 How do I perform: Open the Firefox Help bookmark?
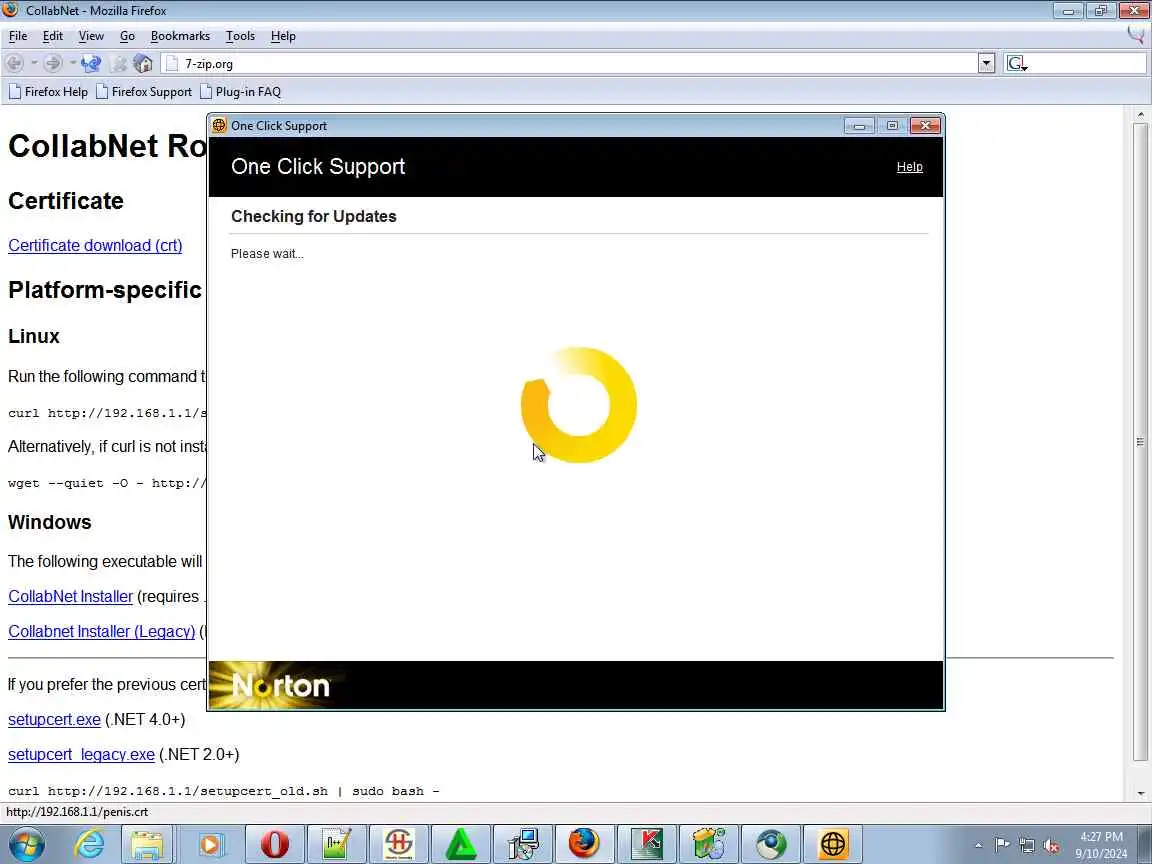pyautogui.click(x=48, y=92)
